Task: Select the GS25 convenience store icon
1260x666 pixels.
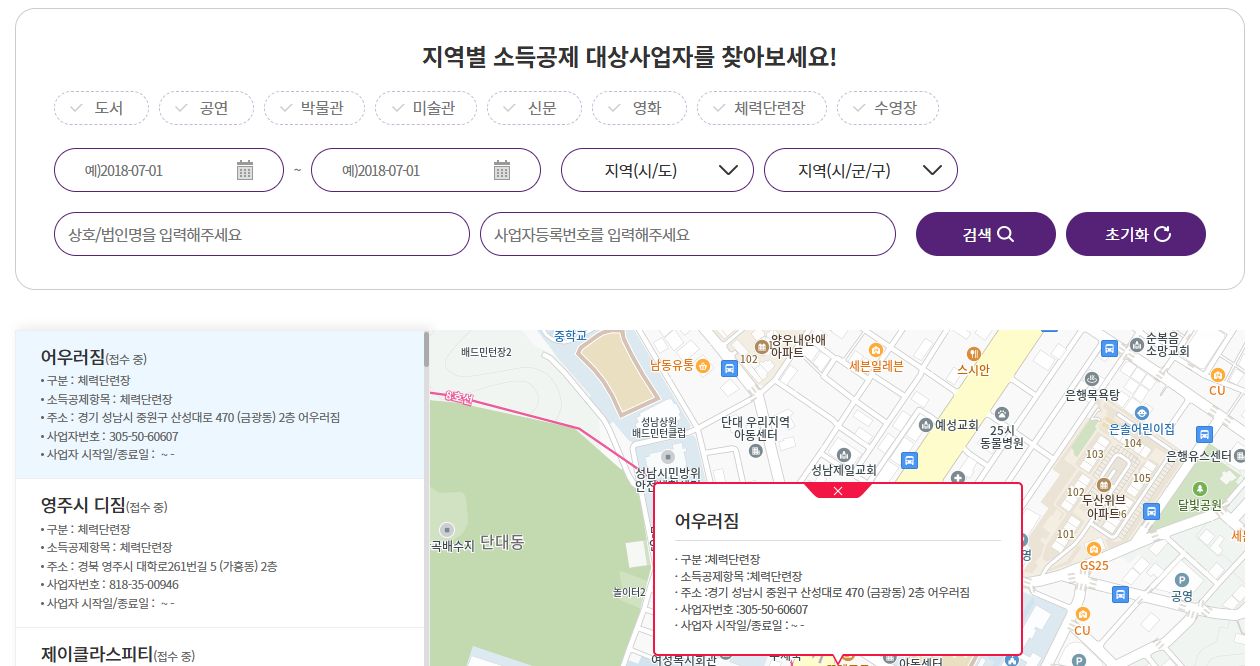Action: pos(1094,549)
